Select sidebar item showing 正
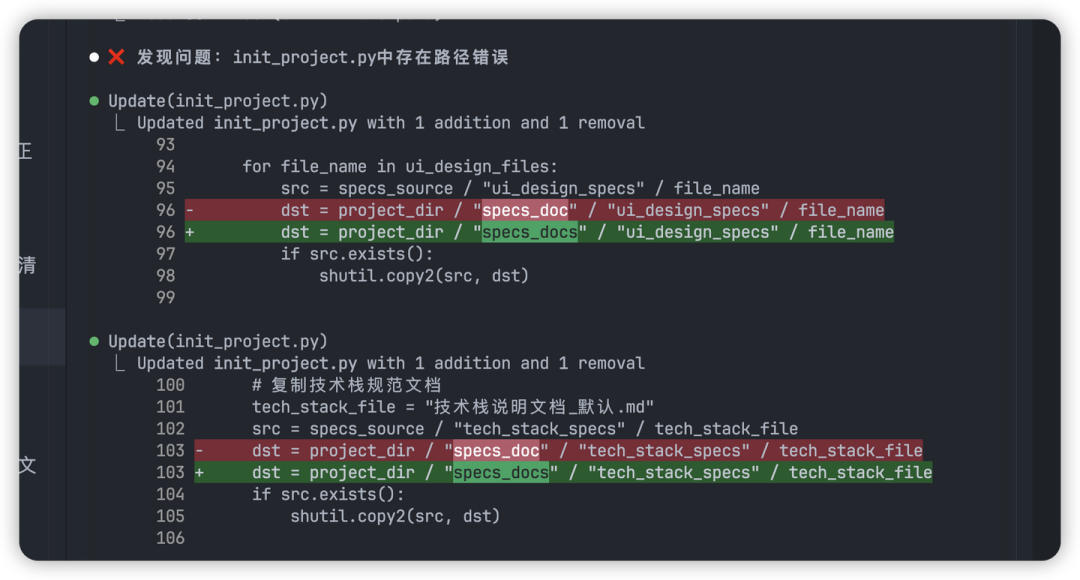Screen dimensions: 1080x580 (x=25, y=150)
